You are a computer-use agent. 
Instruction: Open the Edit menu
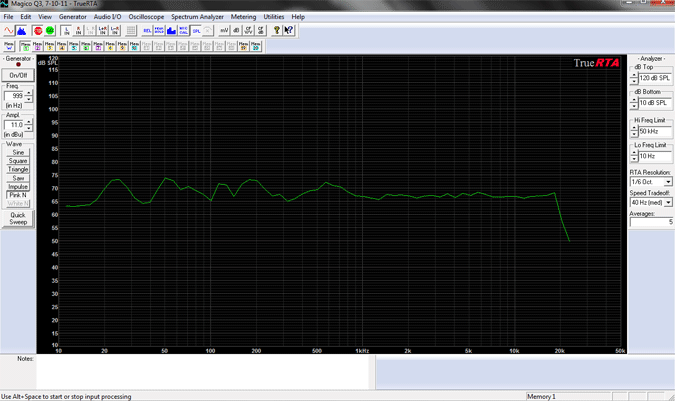point(26,17)
